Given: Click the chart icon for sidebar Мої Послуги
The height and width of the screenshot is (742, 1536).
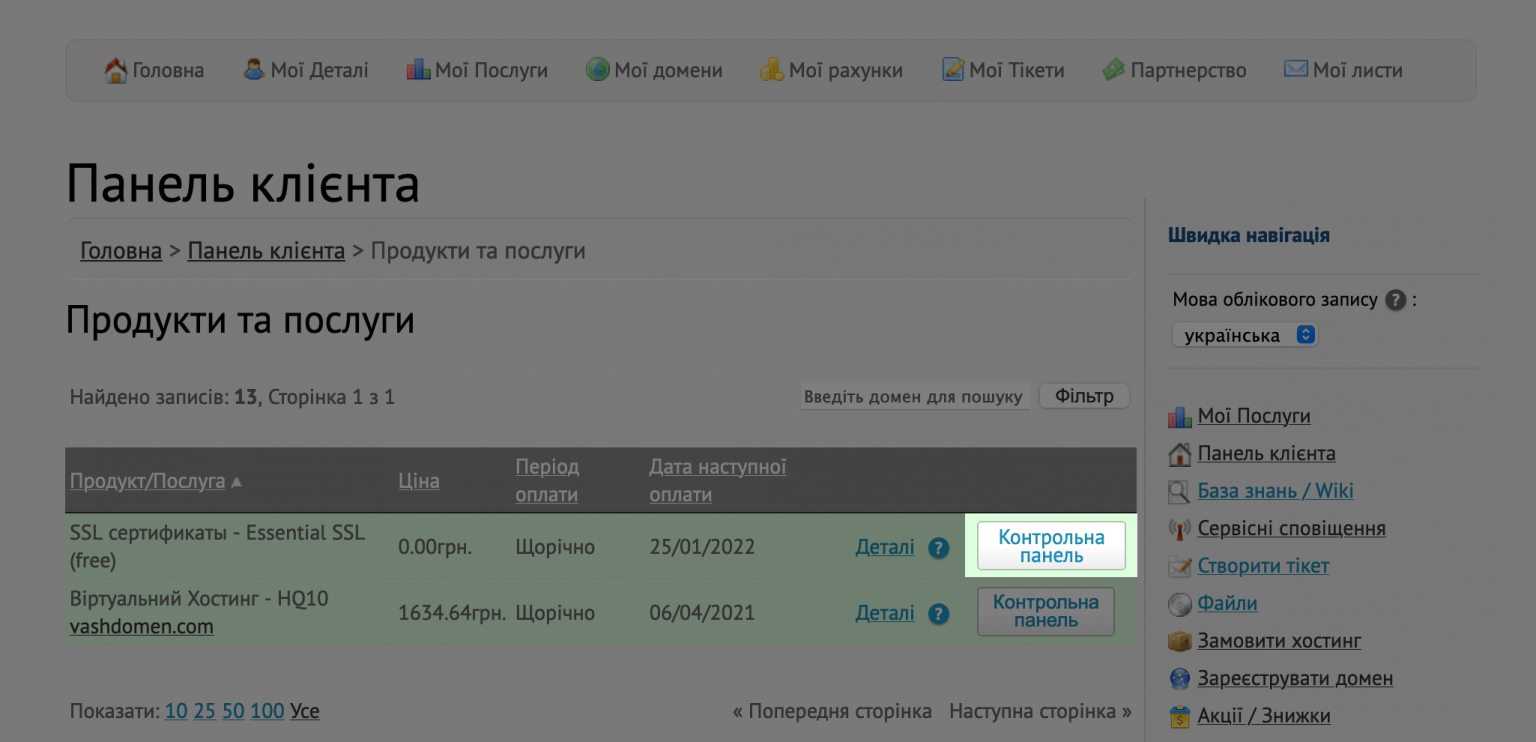Looking at the screenshot, I should (x=1180, y=415).
